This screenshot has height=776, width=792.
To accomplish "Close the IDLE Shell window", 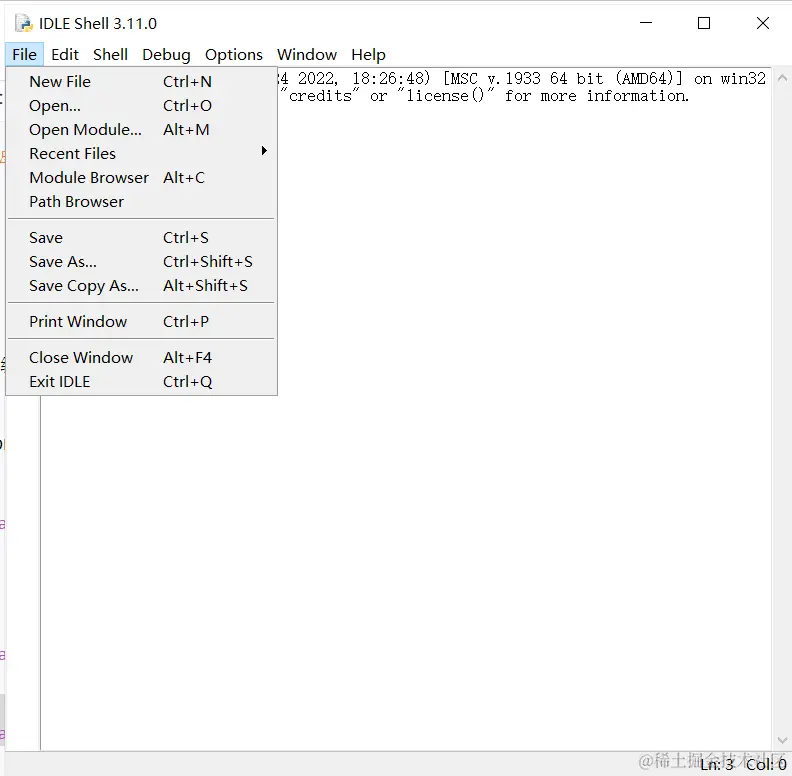I will pos(763,23).
